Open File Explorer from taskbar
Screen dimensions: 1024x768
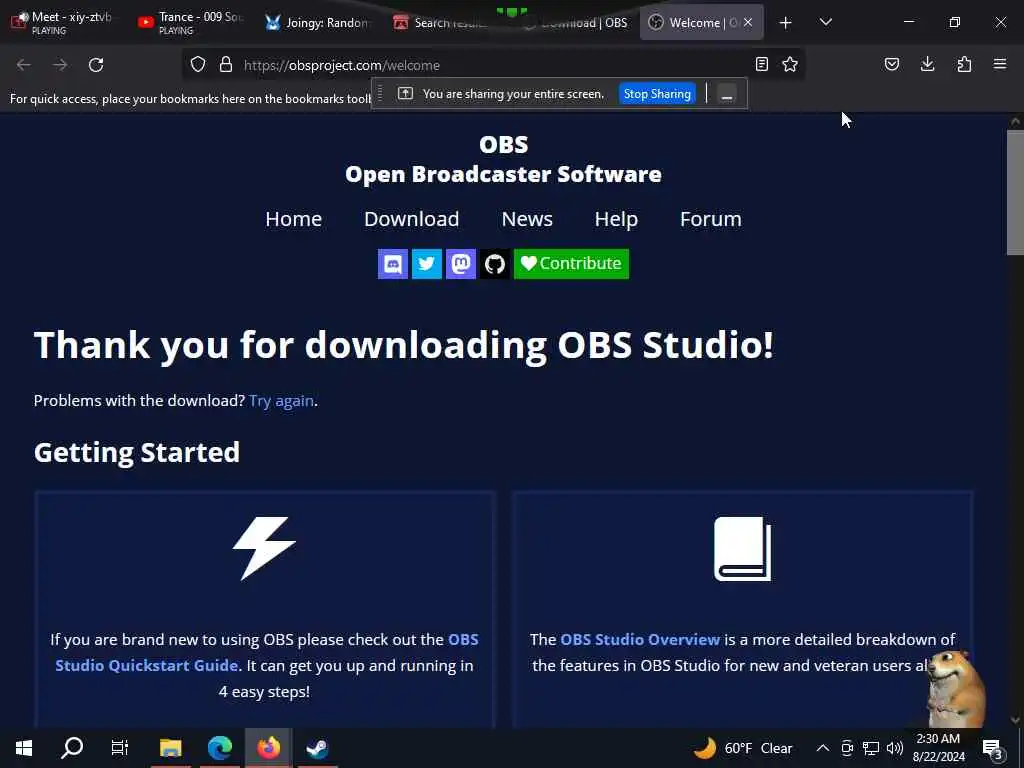point(170,748)
